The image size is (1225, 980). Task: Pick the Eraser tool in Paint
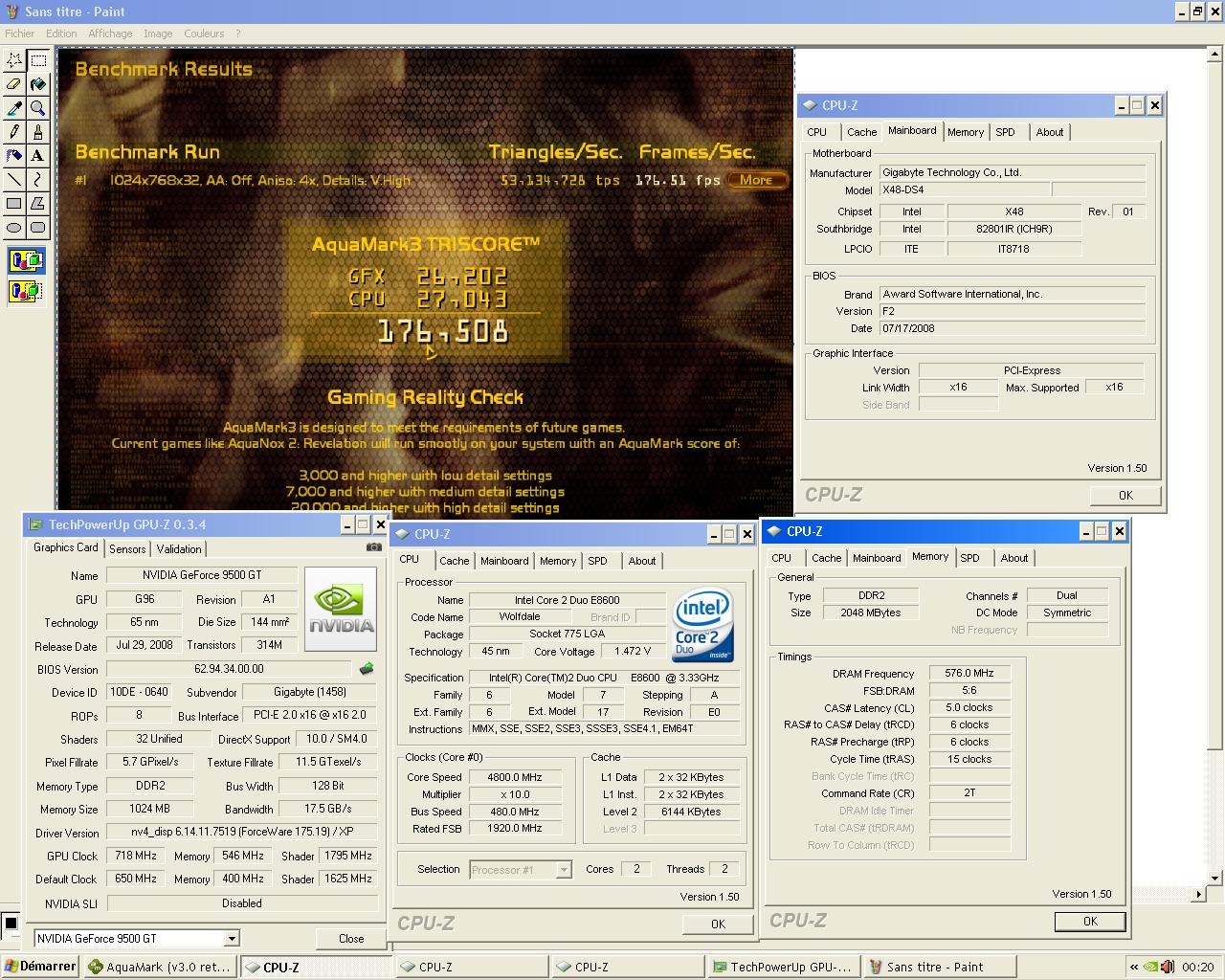[14, 84]
